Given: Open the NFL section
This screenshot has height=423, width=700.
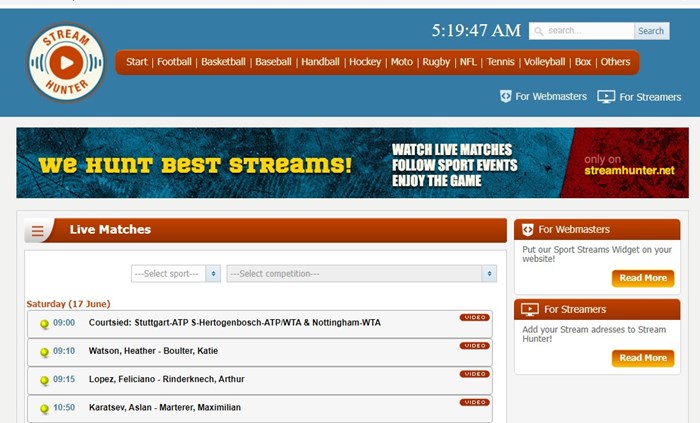Looking at the screenshot, I should [468, 62].
